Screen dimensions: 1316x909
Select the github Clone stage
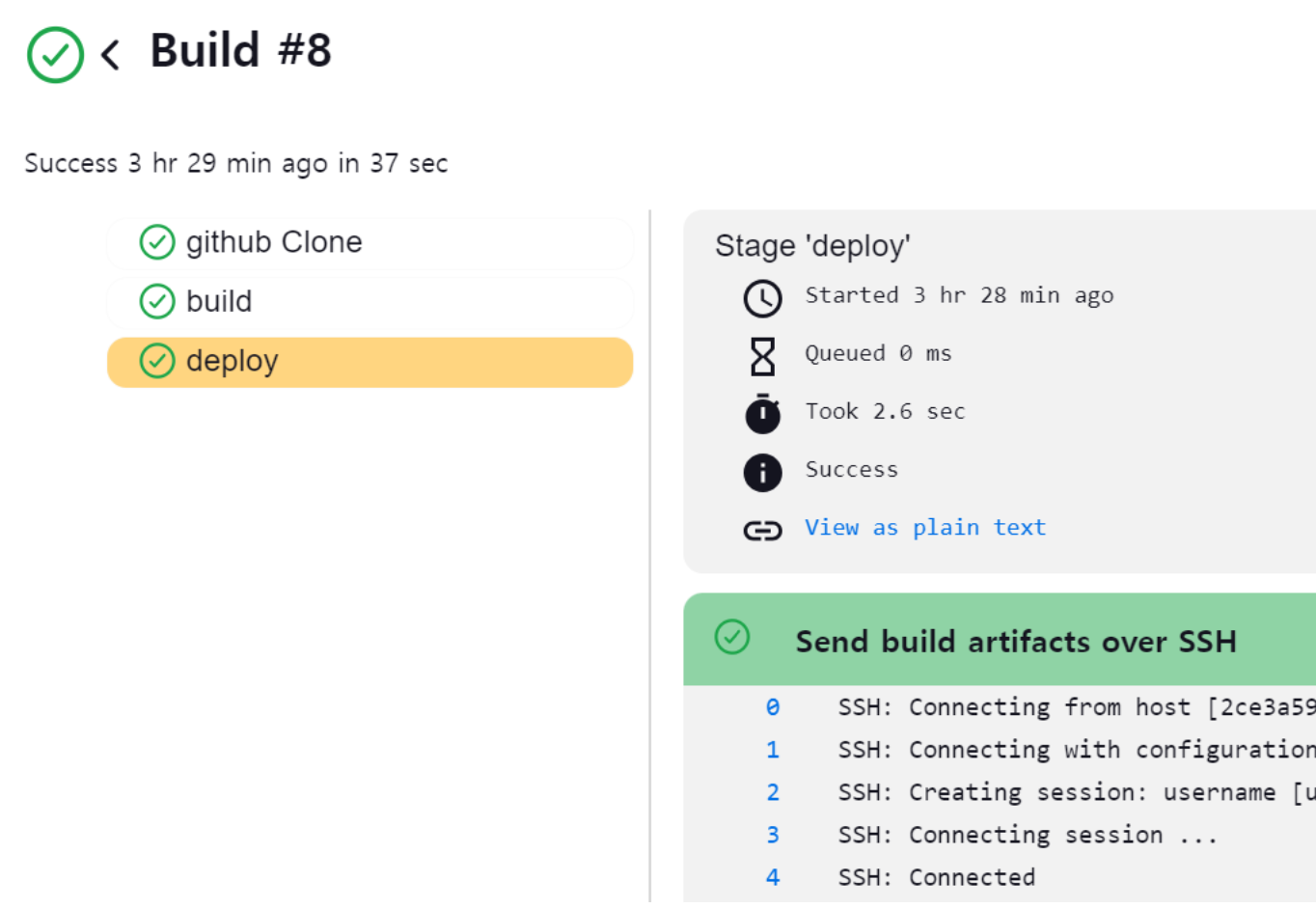click(370, 243)
